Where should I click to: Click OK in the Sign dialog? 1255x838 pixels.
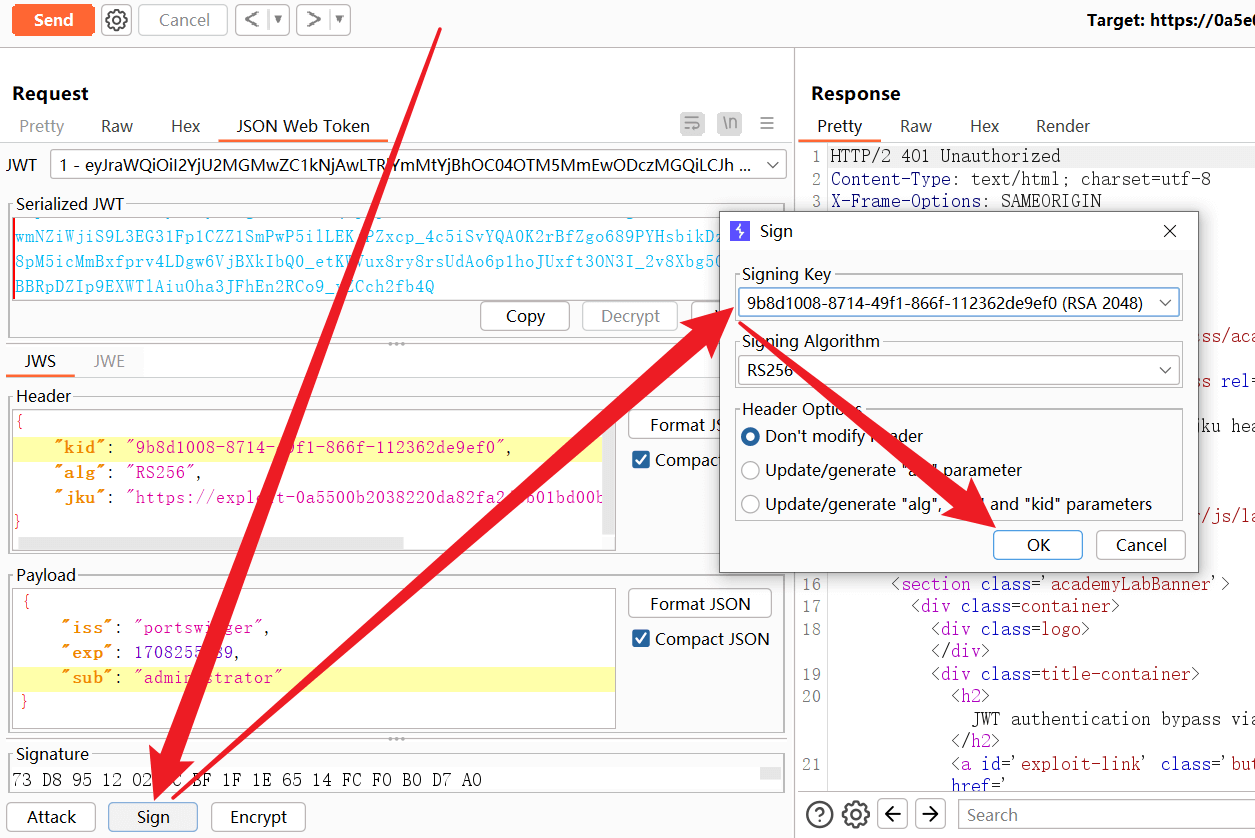tap(1038, 545)
